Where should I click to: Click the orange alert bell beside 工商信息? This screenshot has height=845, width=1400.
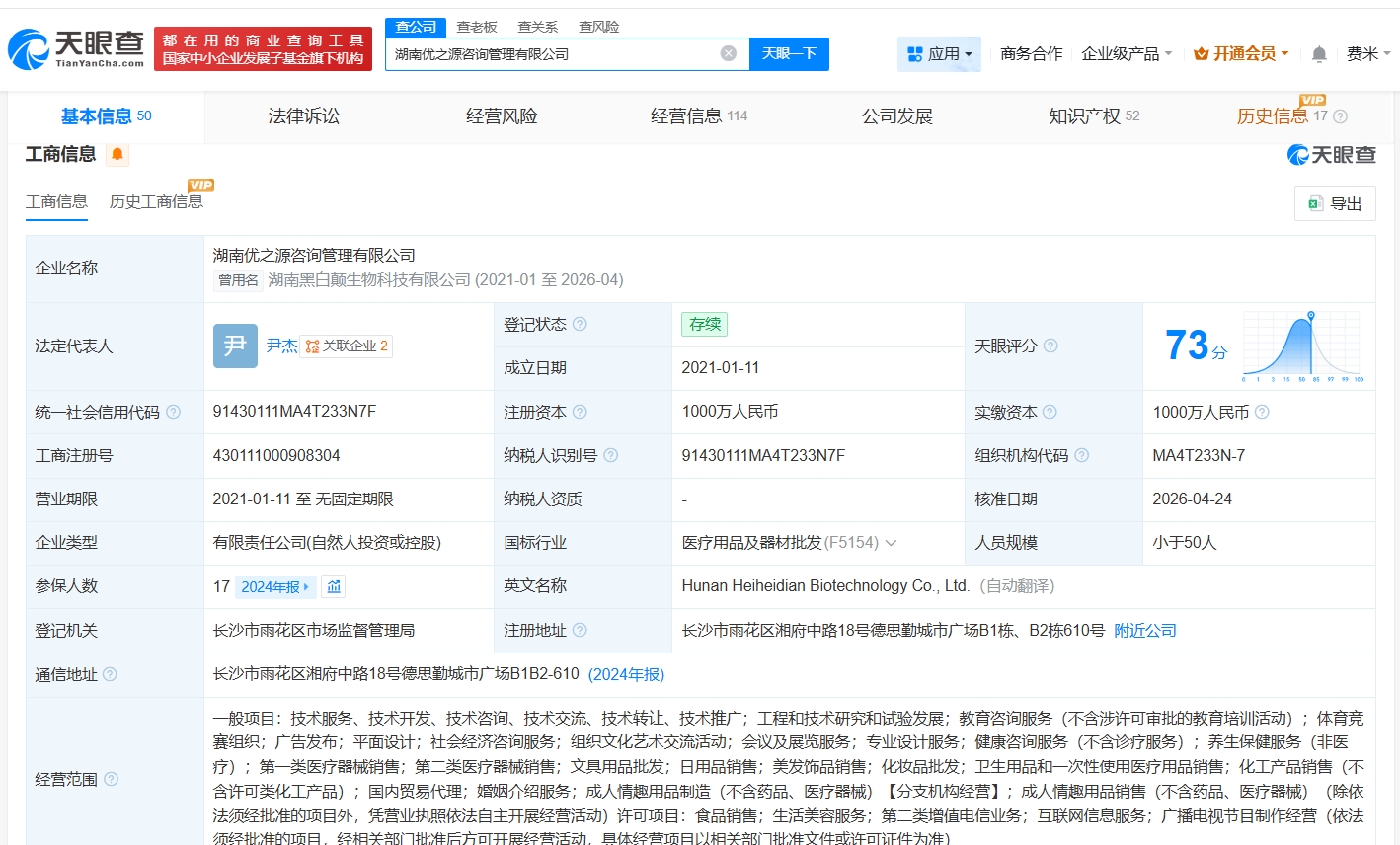[117, 154]
